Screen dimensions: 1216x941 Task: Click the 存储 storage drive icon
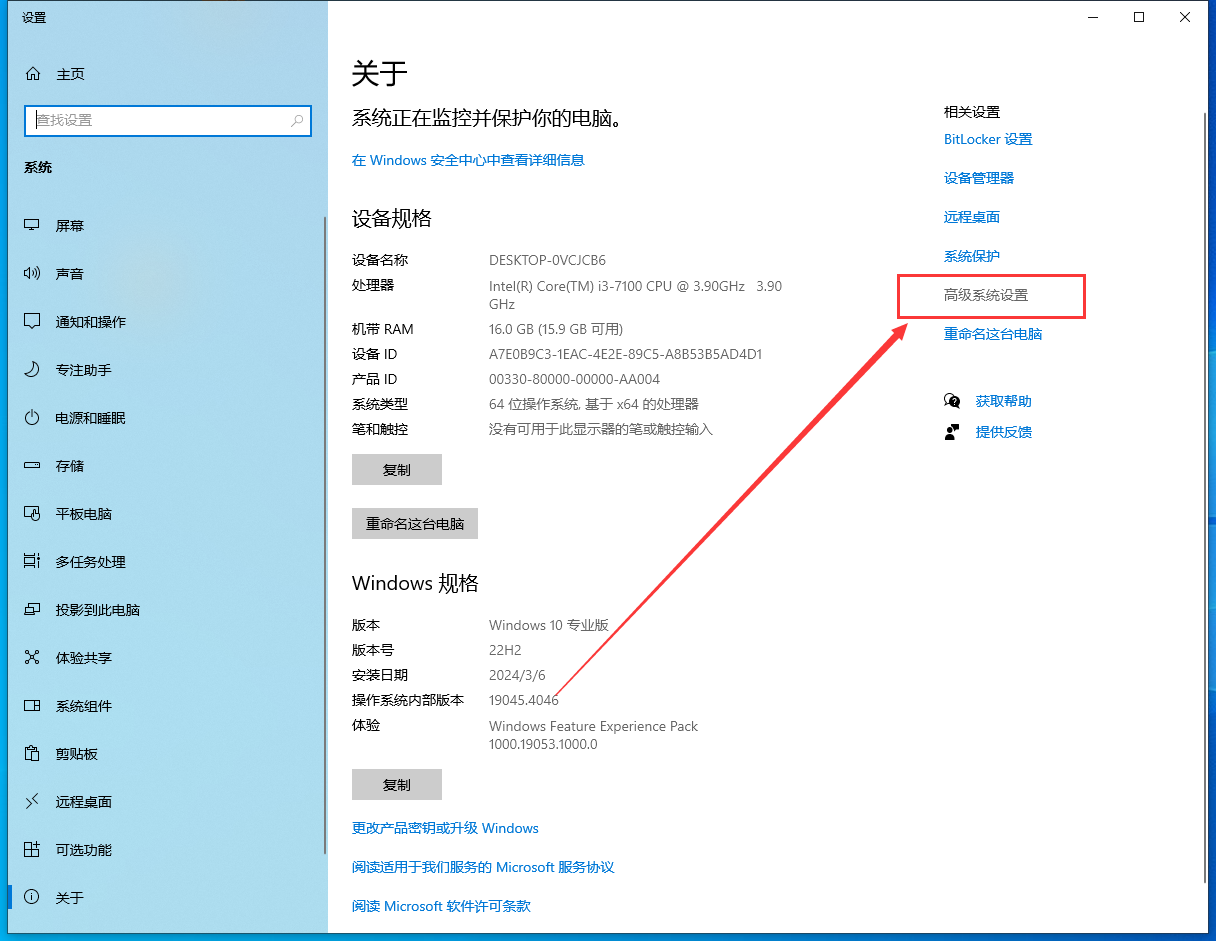pyautogui.click(x=32, y=466)
